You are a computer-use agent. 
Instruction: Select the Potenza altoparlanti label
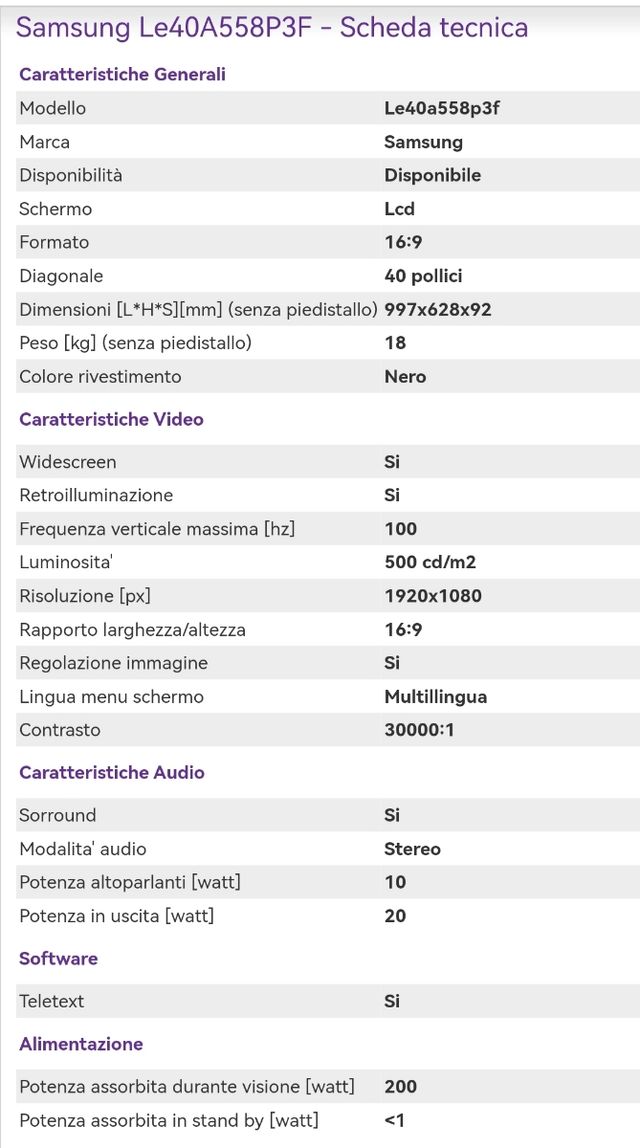click(130, 882)
